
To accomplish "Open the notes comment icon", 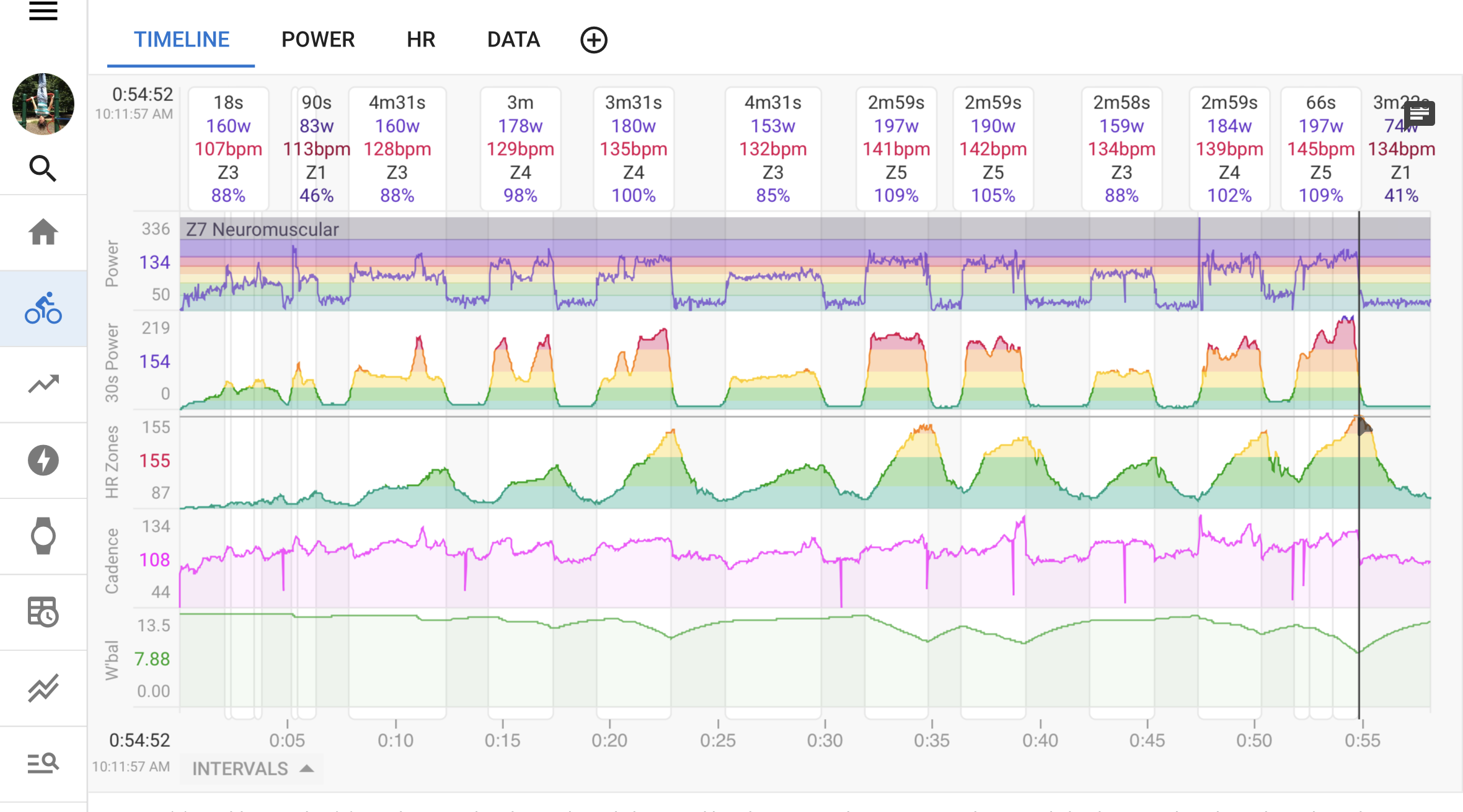I will coord(1419,113).
